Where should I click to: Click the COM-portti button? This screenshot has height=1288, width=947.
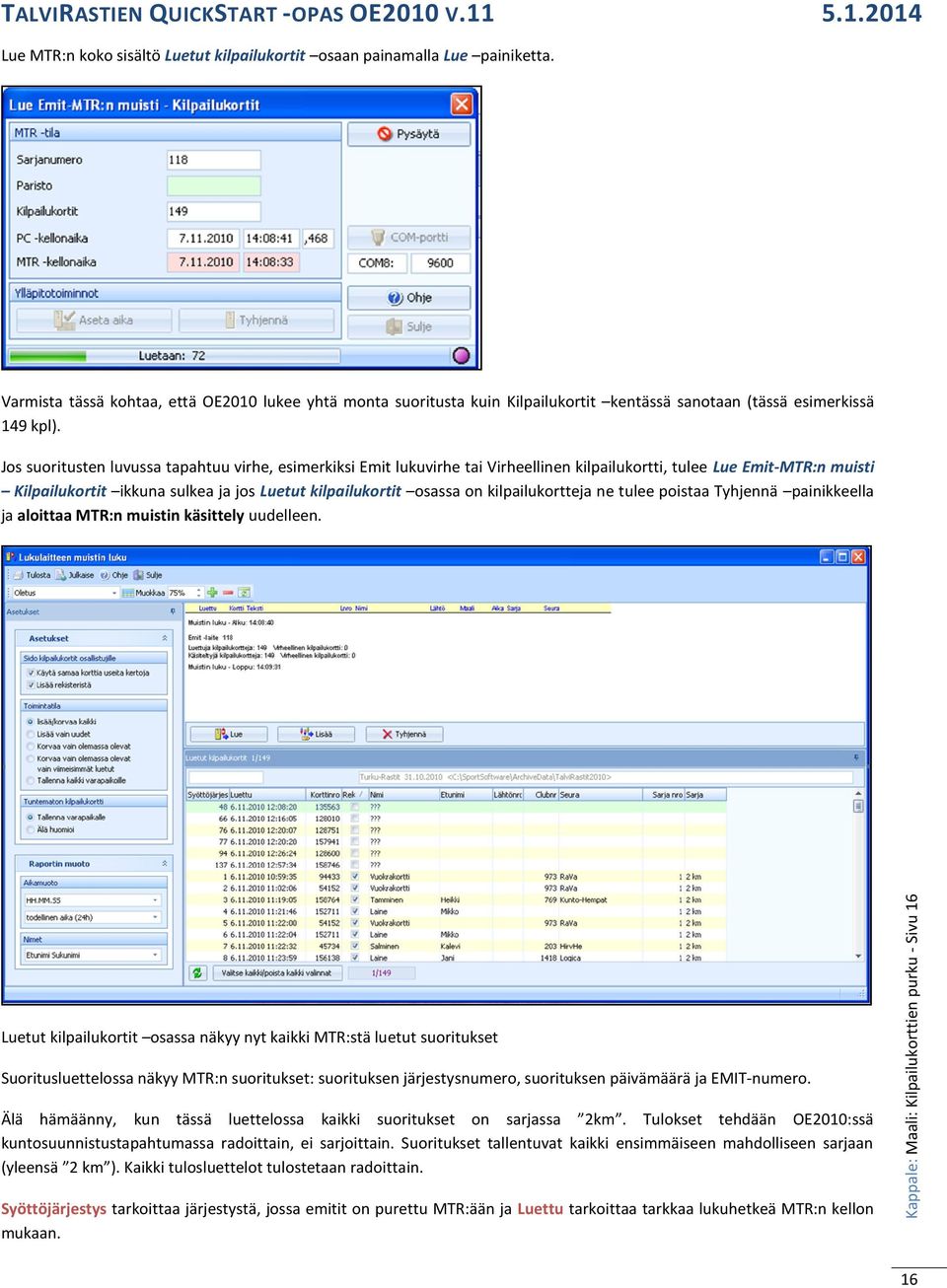point(408,238)
